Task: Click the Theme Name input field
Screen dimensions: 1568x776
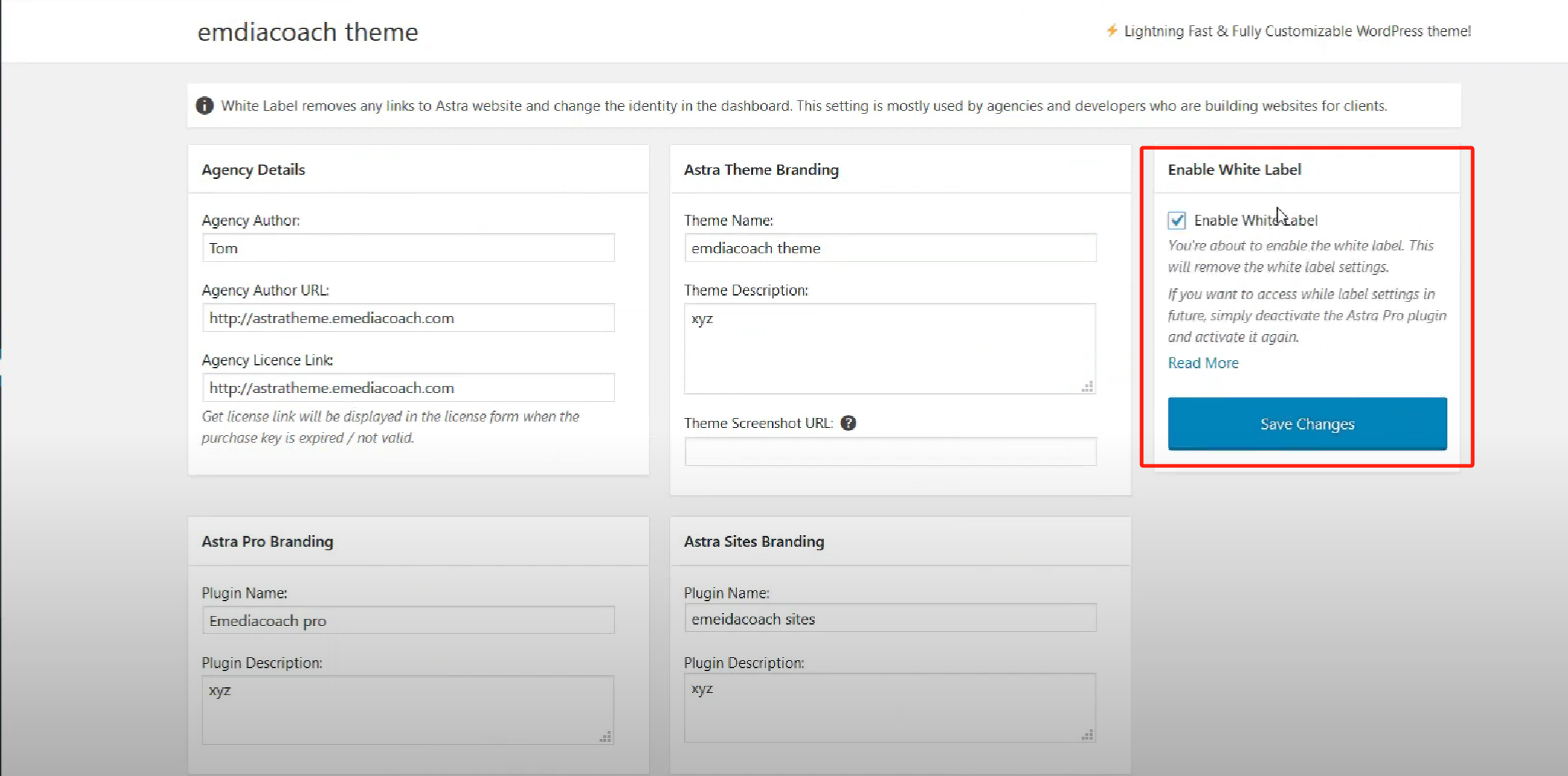Action: point(890,248)
